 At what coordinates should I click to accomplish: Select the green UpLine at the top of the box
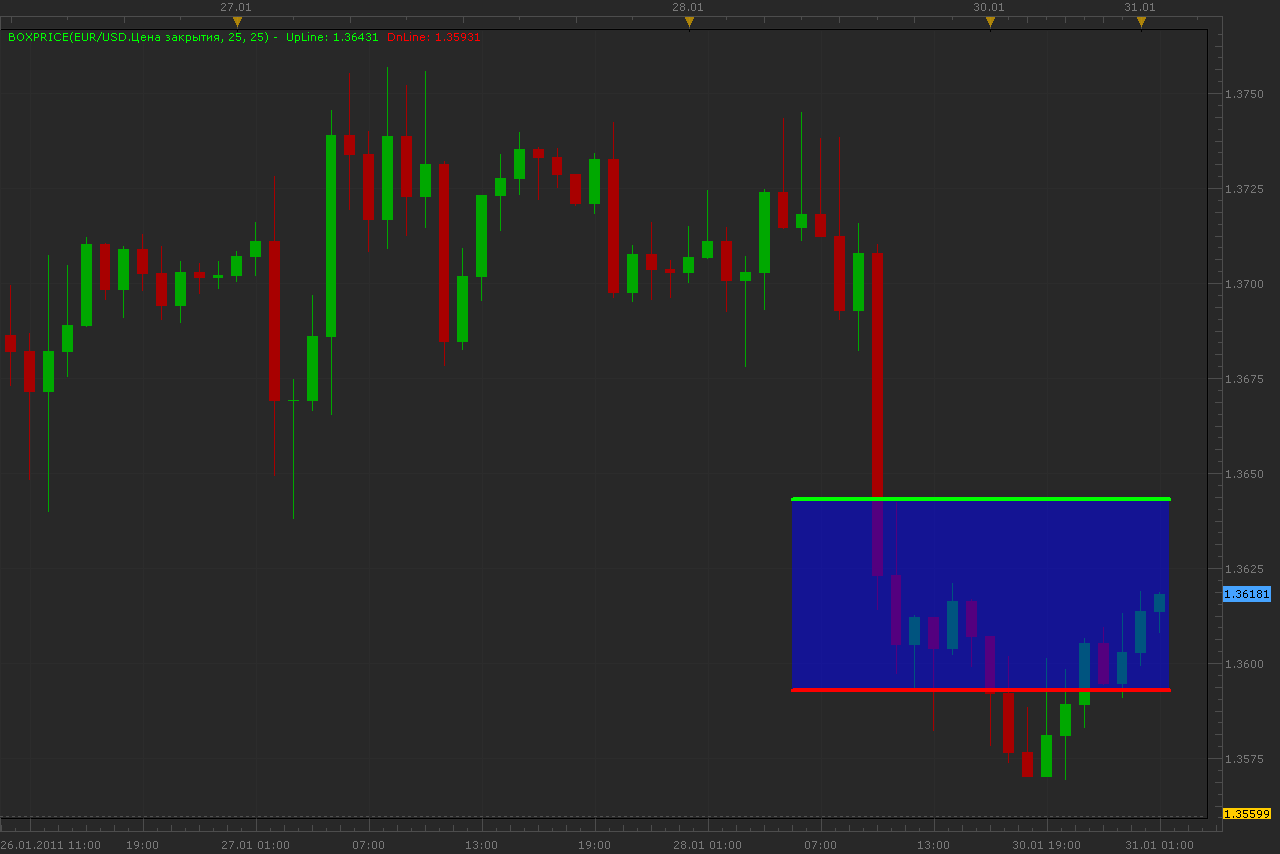981,498
